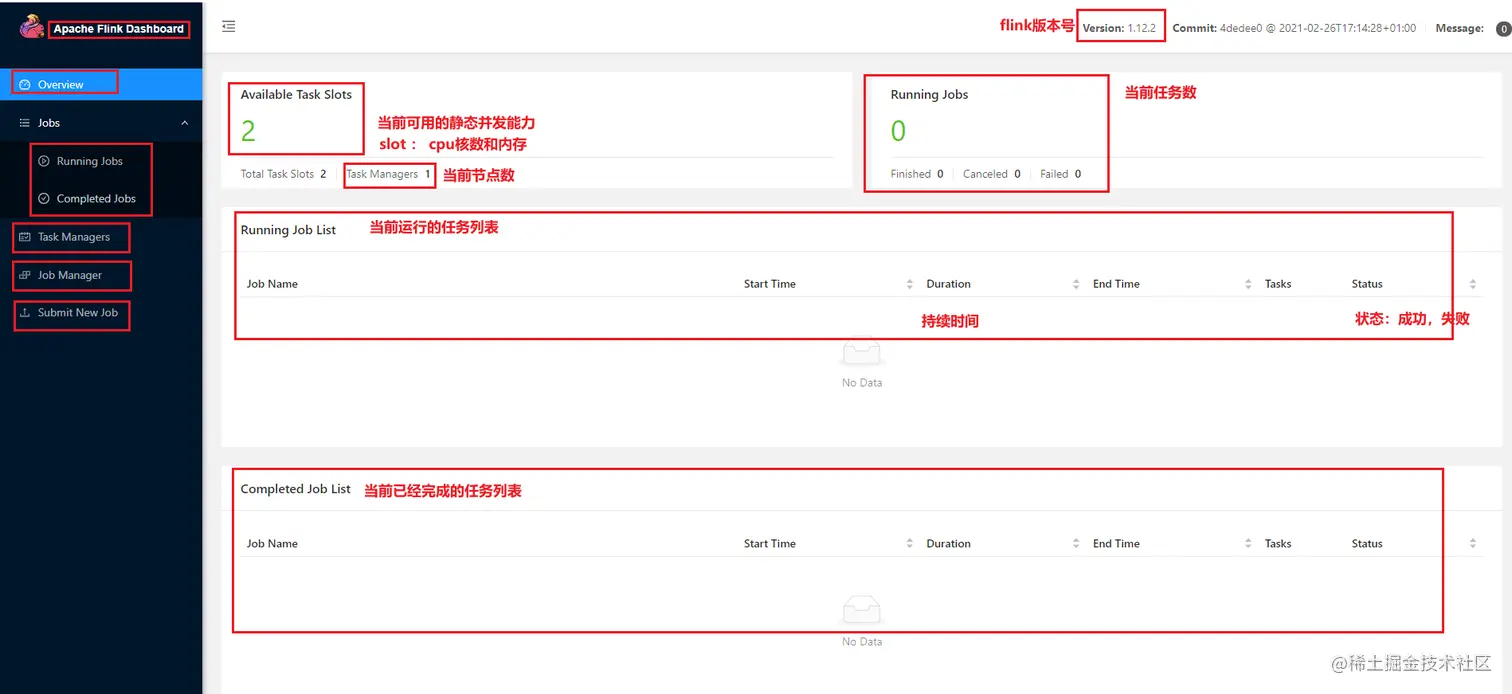1512x694 pixels.
Task: Click the Running Jobs count 0
Action: pyautogui.click(x=898, y=131)
